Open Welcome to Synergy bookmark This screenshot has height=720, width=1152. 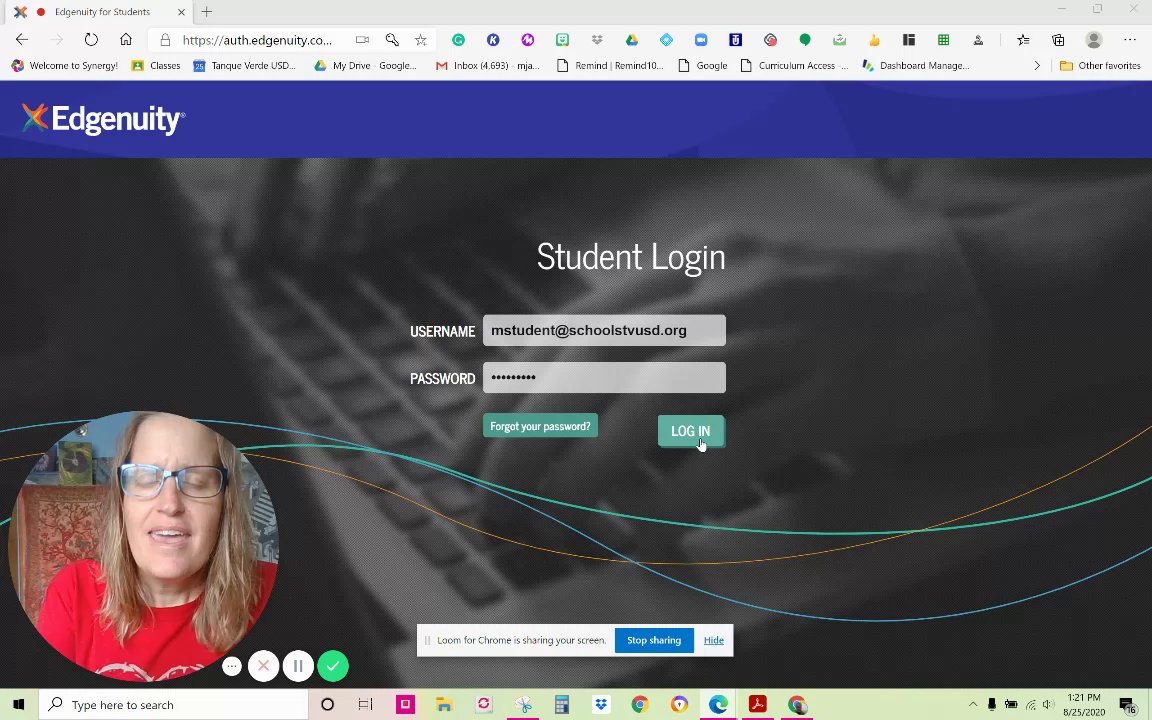coord(65,65)
